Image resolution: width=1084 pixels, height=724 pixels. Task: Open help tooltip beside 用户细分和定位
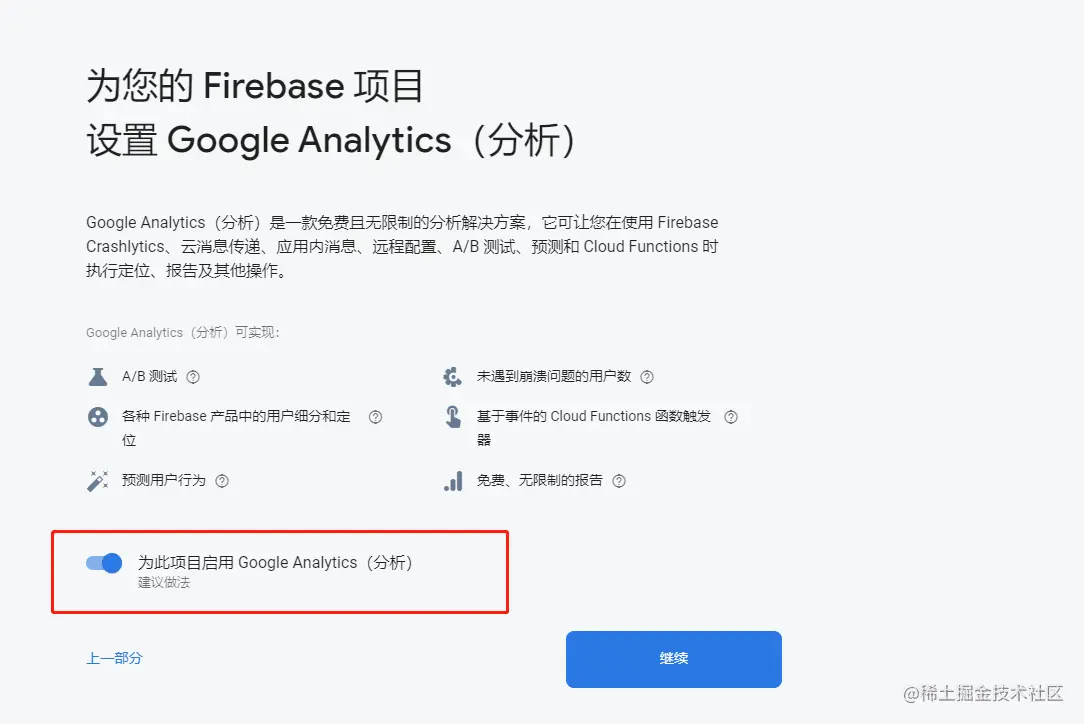pos(376,417)
